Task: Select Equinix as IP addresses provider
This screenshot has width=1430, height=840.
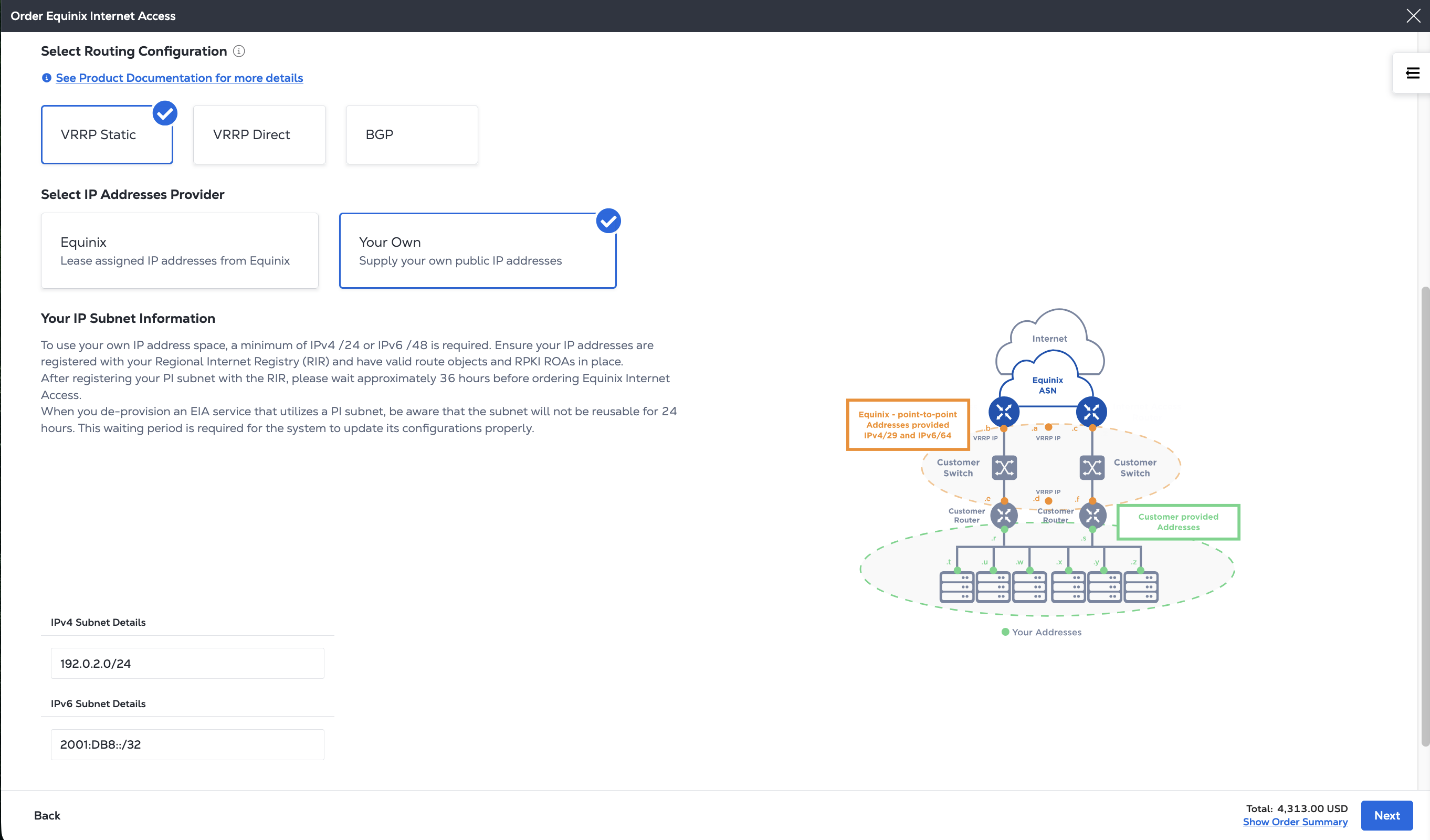Action: click(180, 250)
